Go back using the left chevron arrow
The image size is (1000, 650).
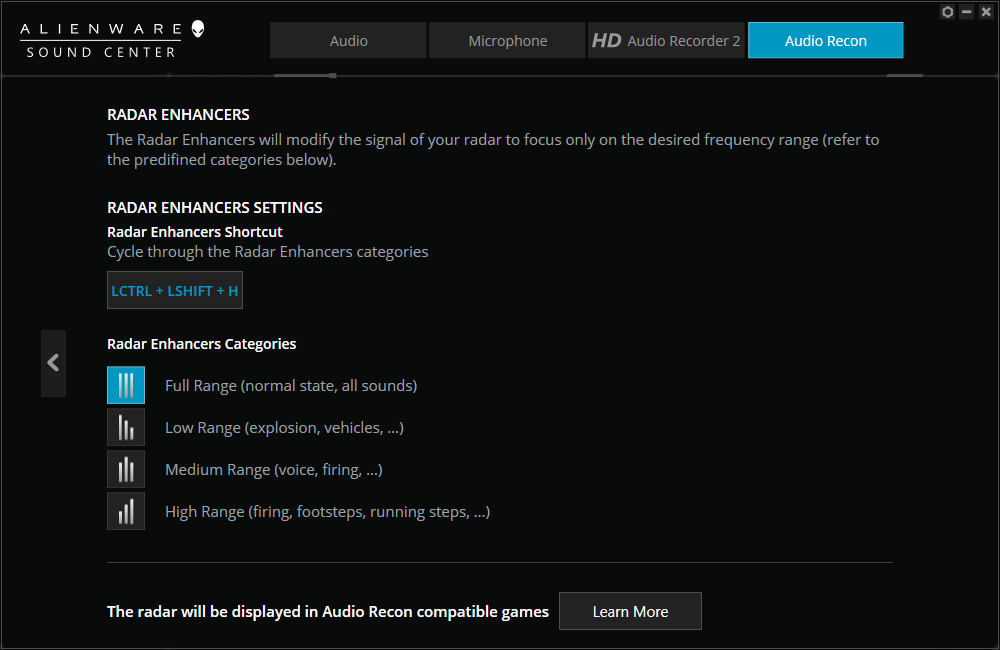(x=53, y=363)
